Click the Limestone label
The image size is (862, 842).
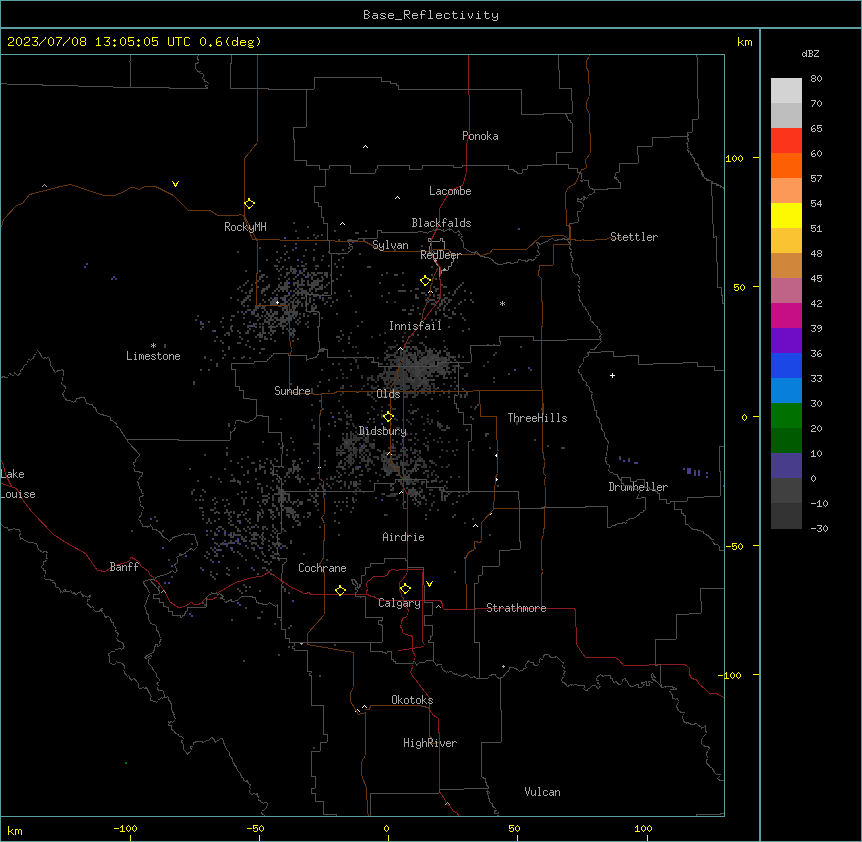coord(153,356)
